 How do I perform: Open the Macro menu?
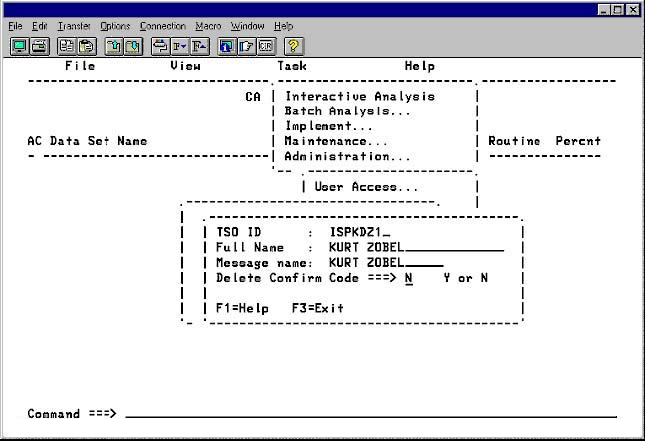[x=208, y=26]
